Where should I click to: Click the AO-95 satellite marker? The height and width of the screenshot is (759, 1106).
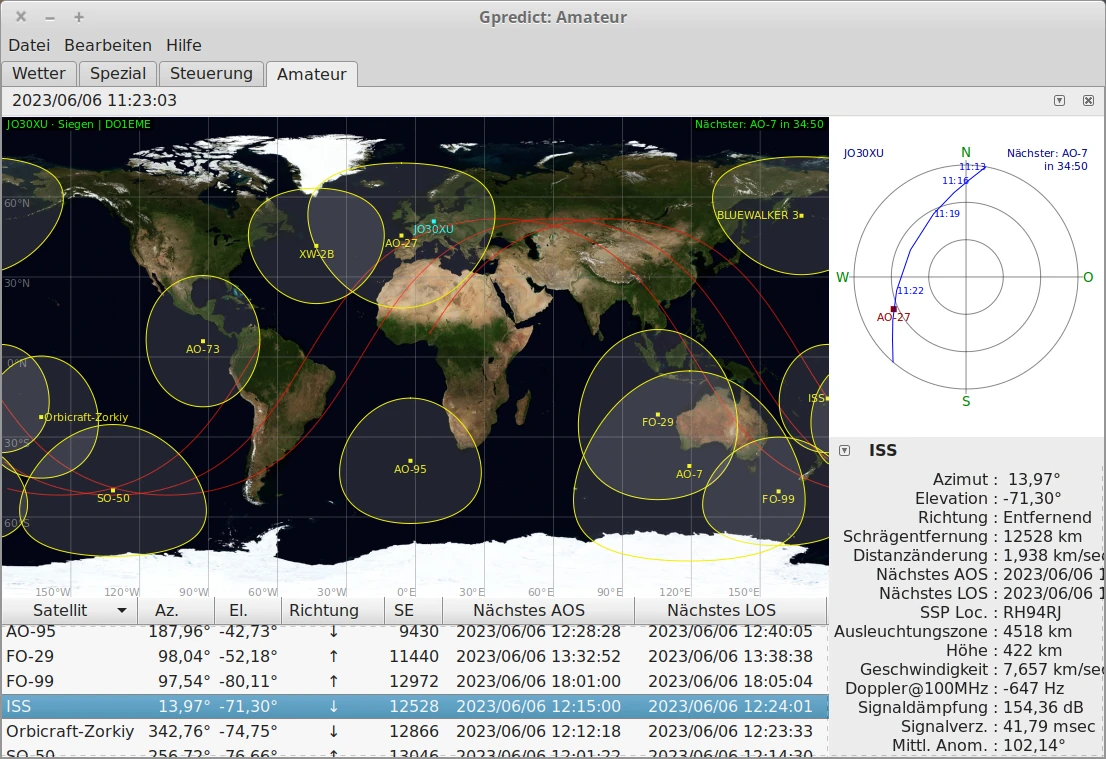(x=410, y=460)
